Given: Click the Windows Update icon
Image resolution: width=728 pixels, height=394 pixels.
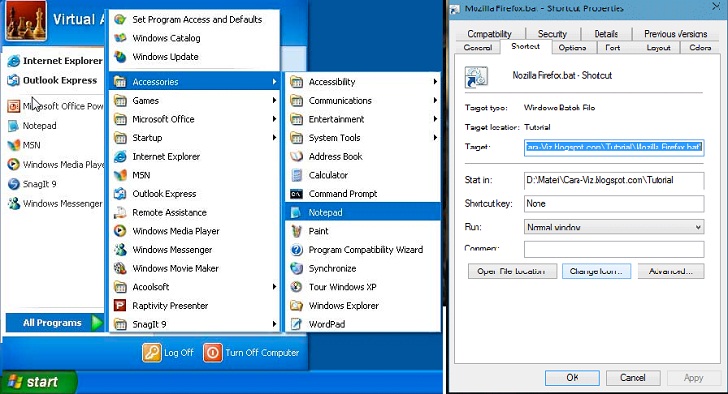Looking at the screenshot, I should (x=120, y=57).
